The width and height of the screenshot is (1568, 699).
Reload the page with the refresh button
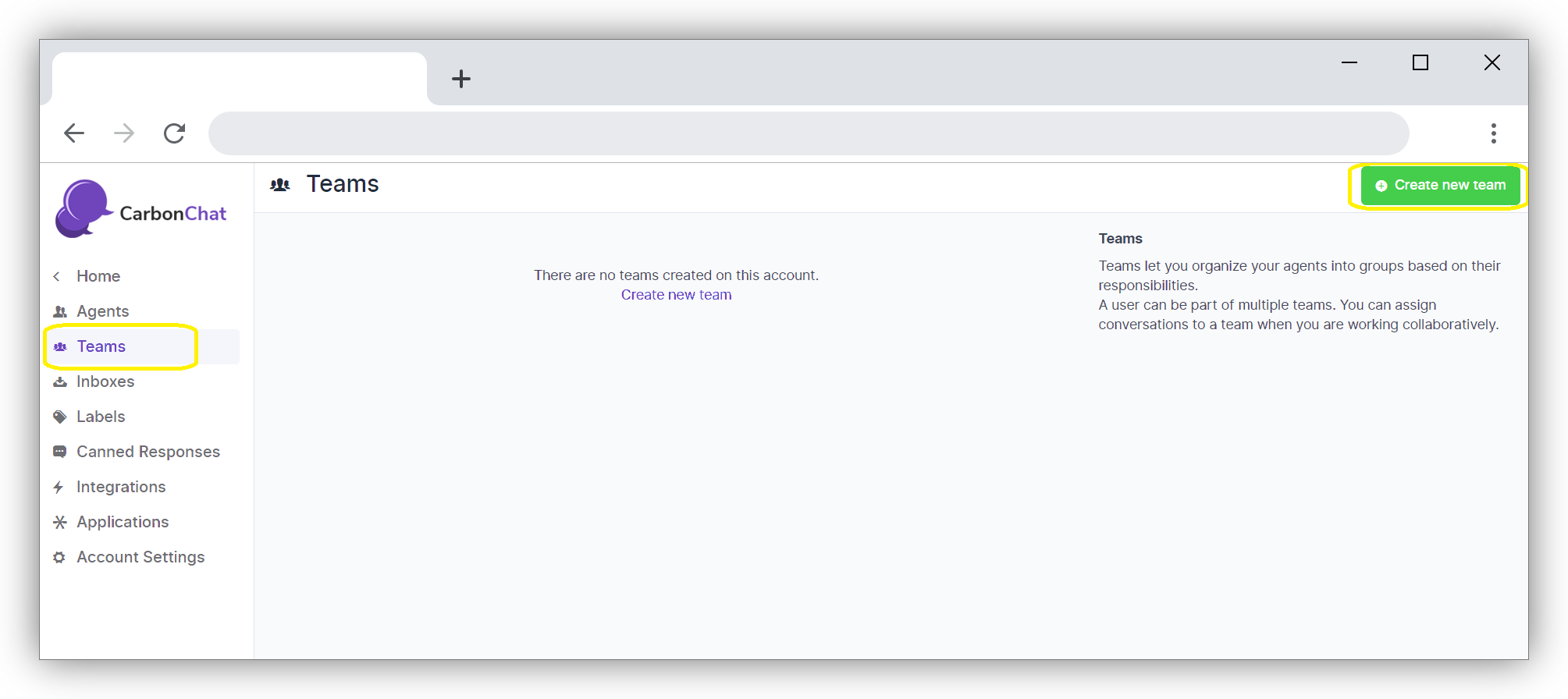click(x=174, y=133)
